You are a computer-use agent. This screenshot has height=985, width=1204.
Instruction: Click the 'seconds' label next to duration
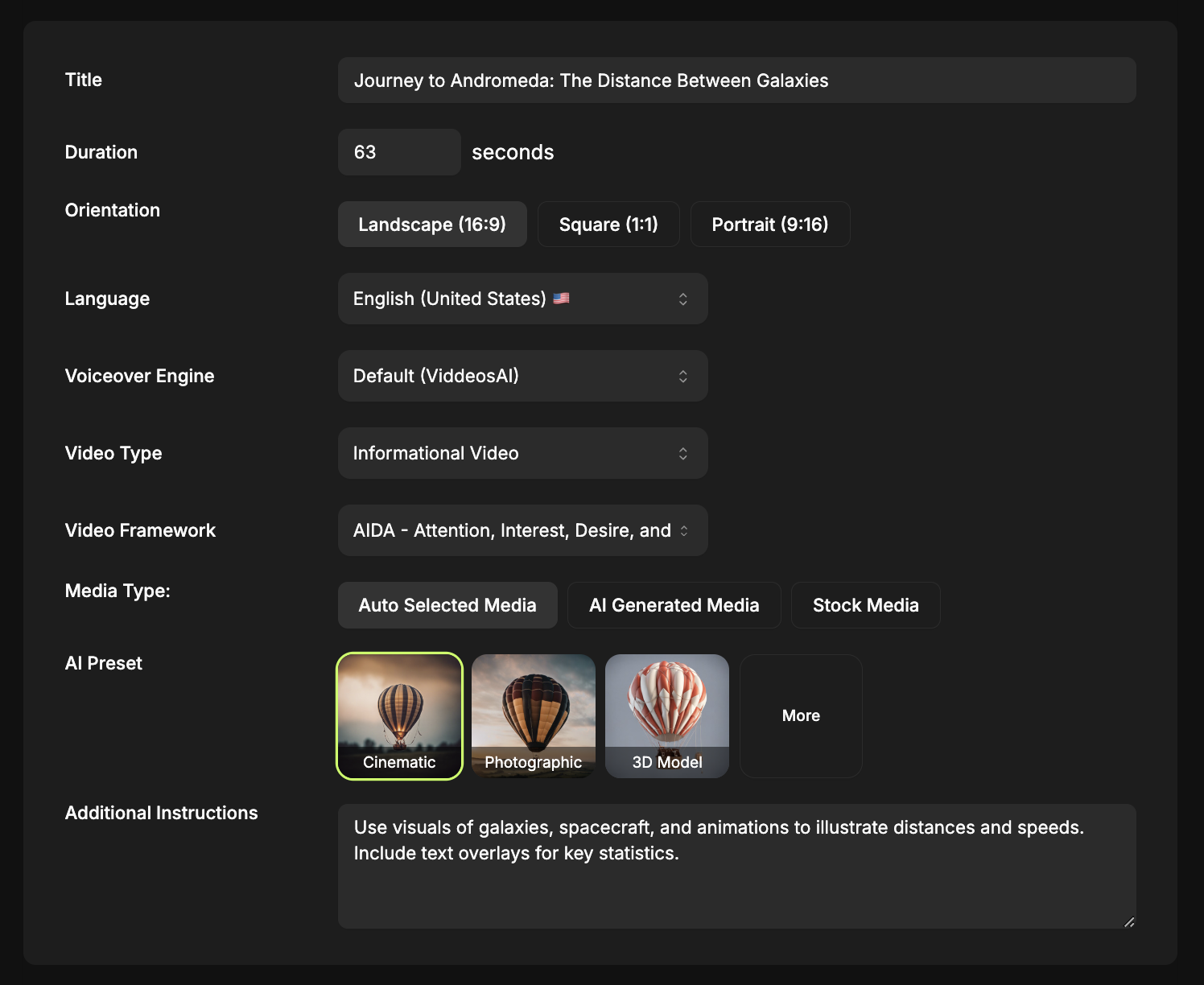[x=513, y=152]
